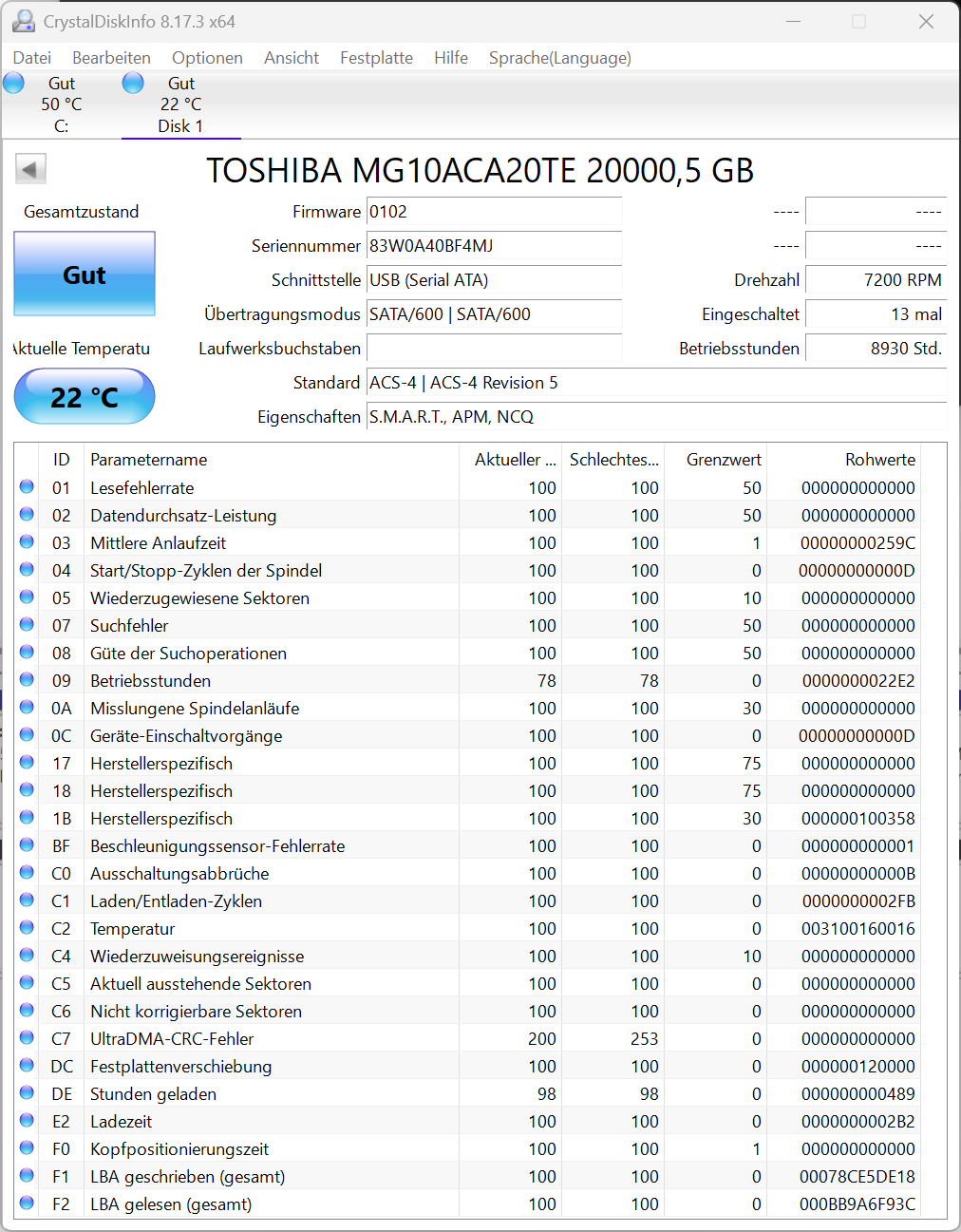Click the Standard field ACS-4 Revision 5
This screenshot has width=961, height=1232.
[x=656, y=382]
